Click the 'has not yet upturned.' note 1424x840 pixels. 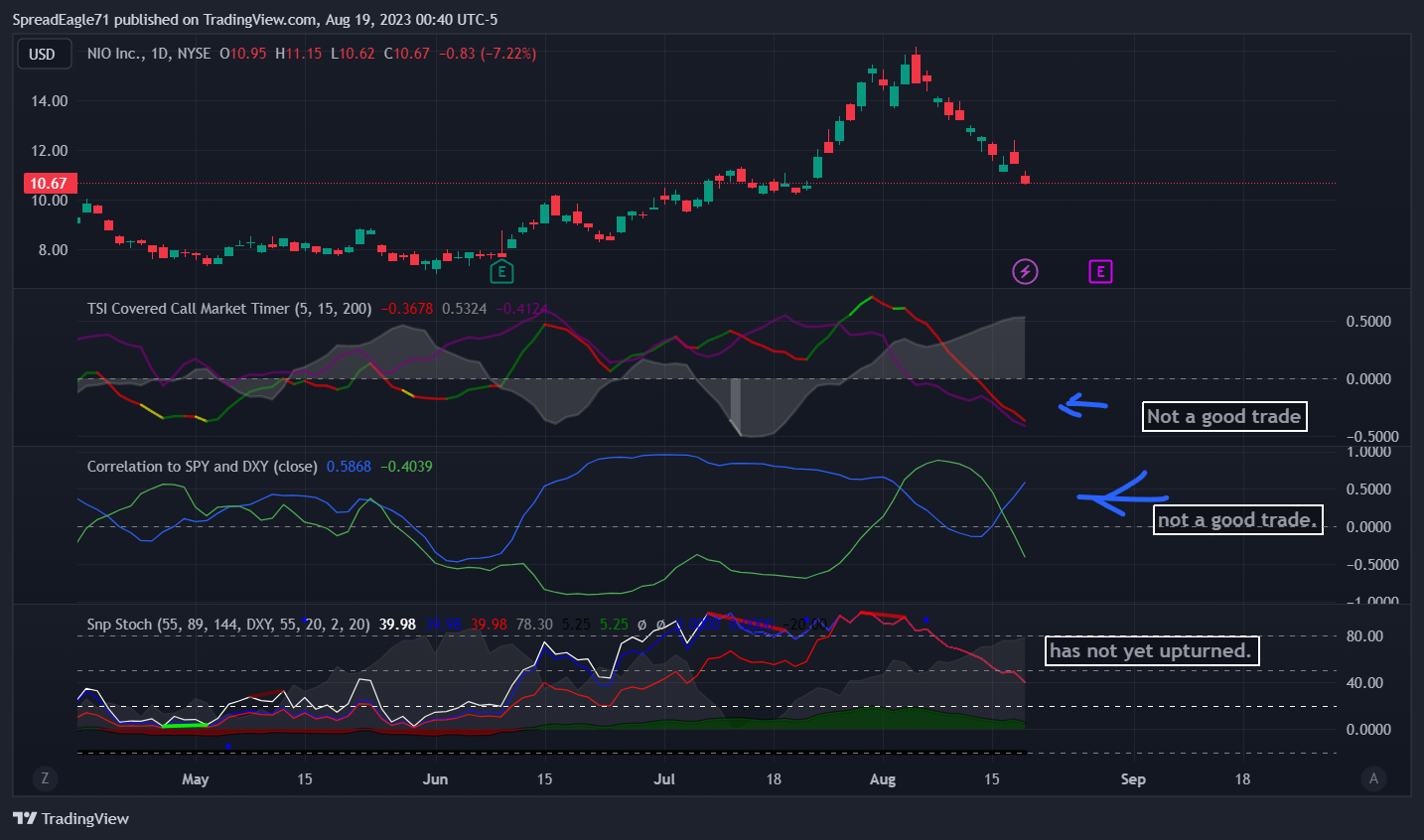[1152, 651]
